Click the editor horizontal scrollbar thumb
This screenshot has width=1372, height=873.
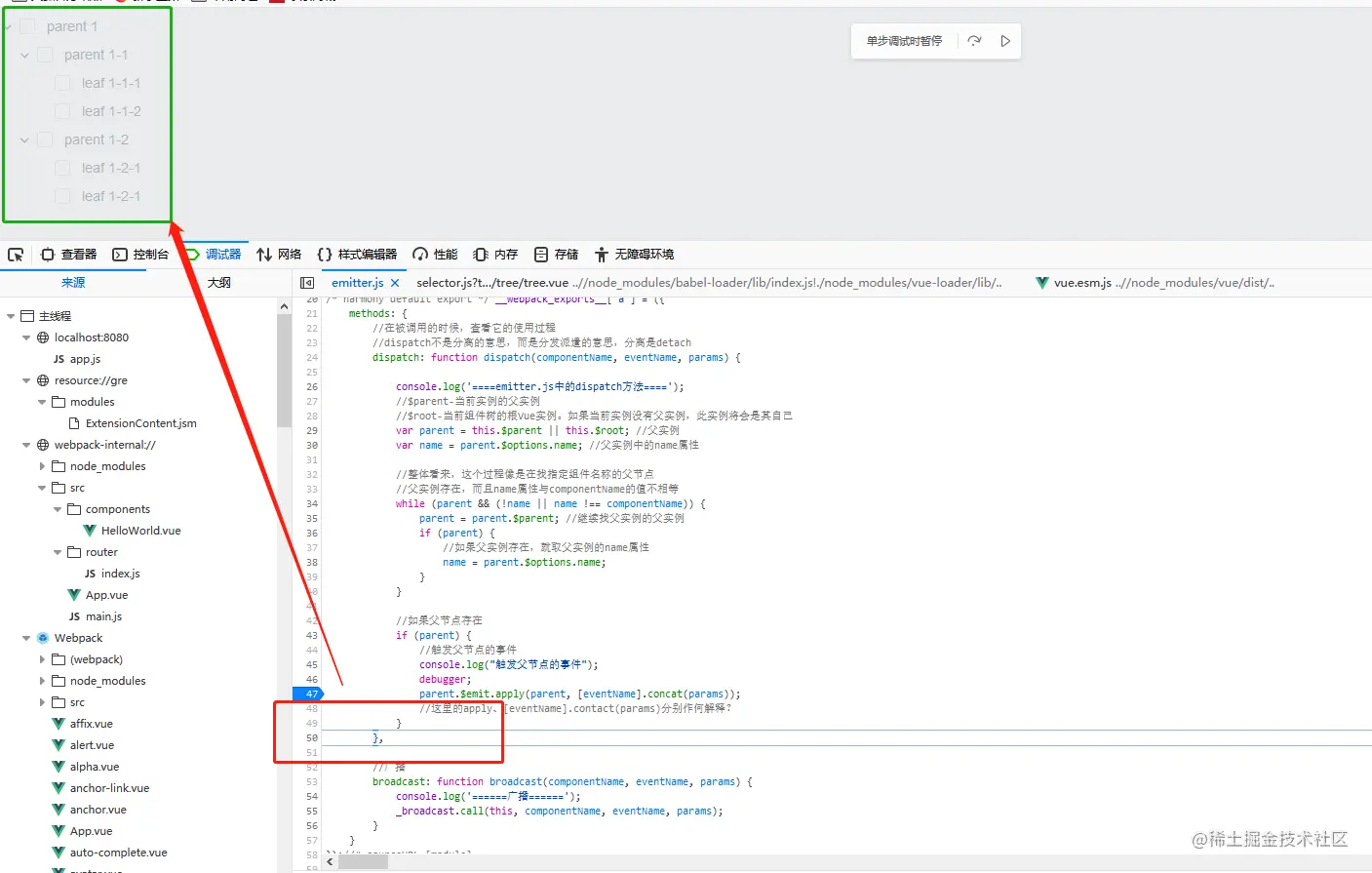point(363,862)
